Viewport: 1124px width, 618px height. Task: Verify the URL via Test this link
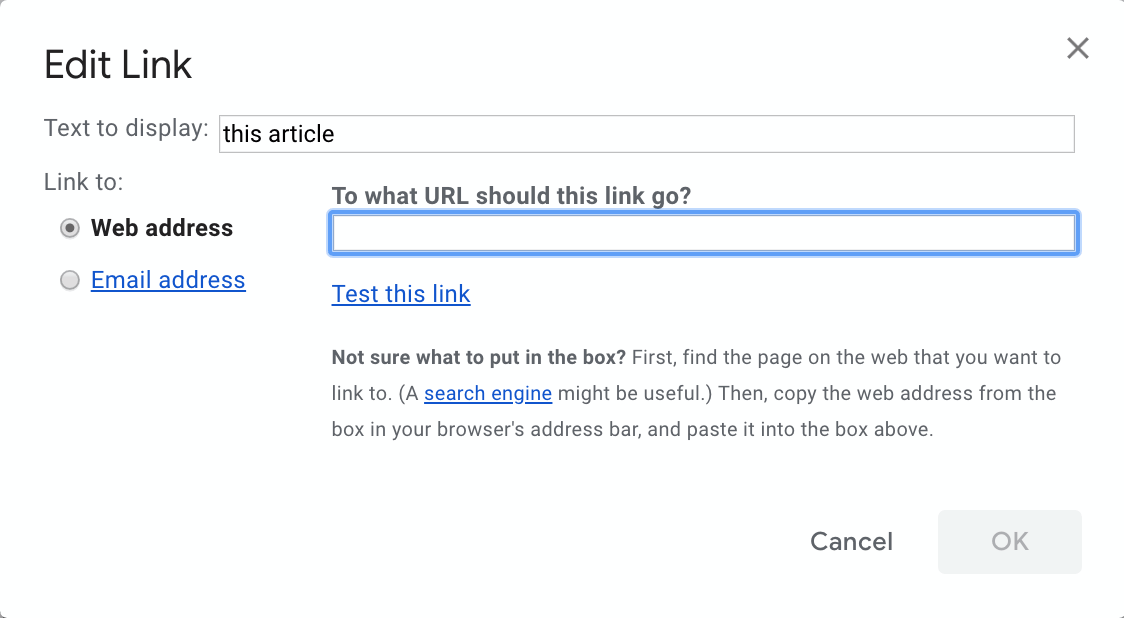(x=400, y=293)
